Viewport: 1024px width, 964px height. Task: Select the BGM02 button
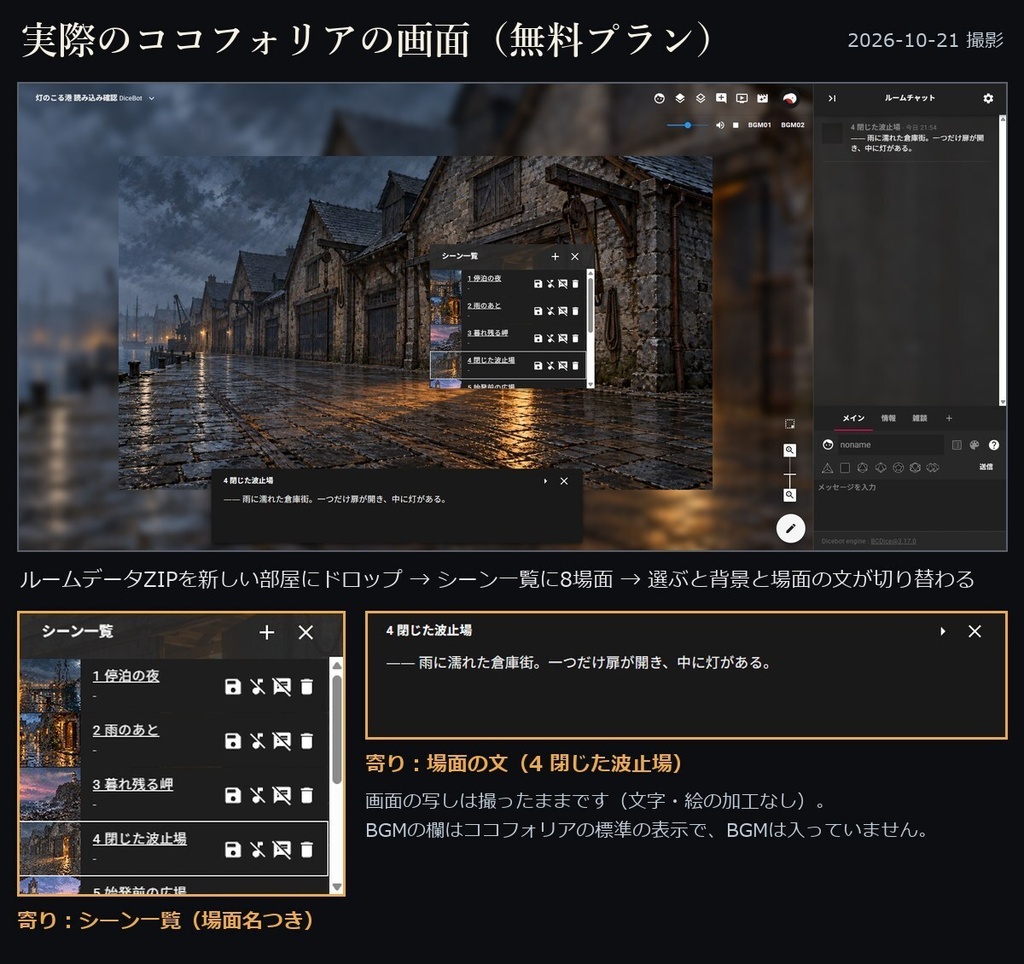[x=793, y=125]
